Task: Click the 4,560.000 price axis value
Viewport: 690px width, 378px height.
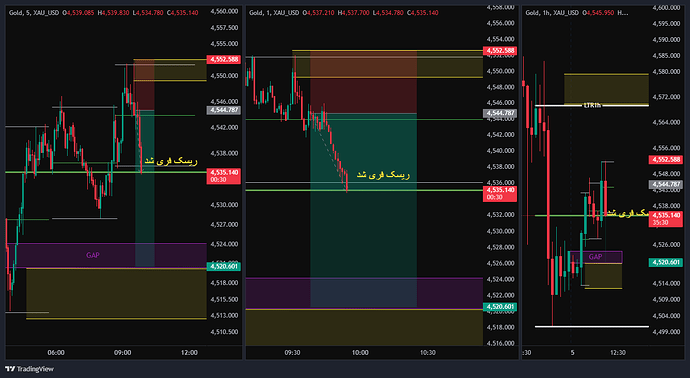Action: click(x=224, y=11)
